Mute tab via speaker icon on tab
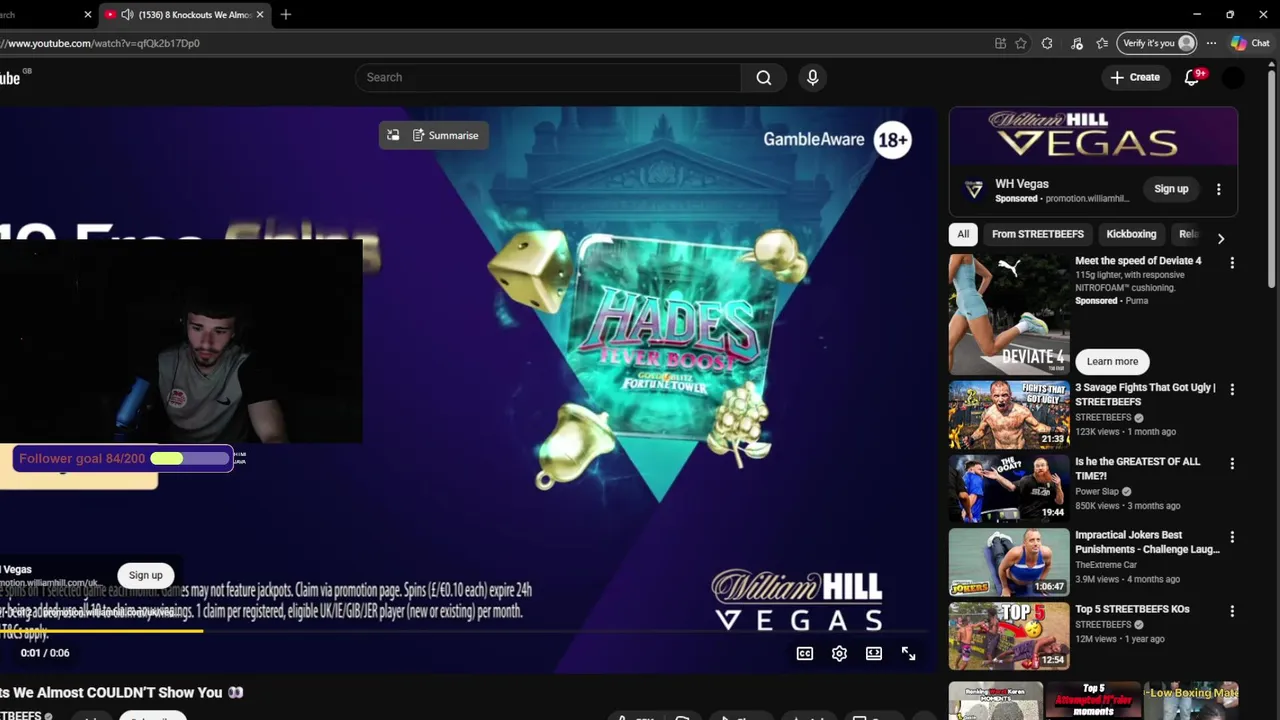Image resolution: width=1280 pixels, height=720 pixels. pyautogui.click(x=127, y=15)
